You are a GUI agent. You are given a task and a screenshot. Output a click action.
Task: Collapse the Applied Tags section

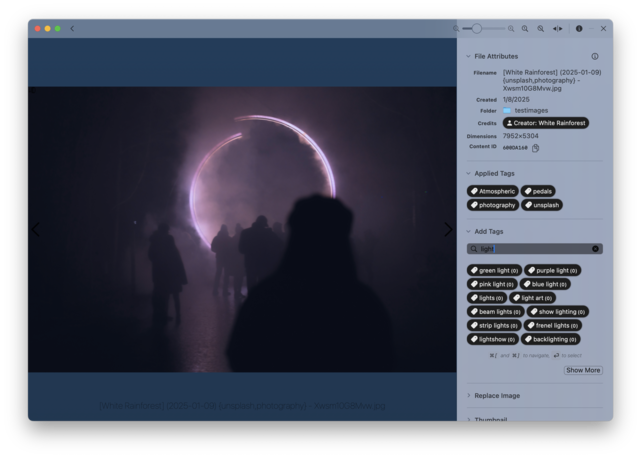[468, 173]
